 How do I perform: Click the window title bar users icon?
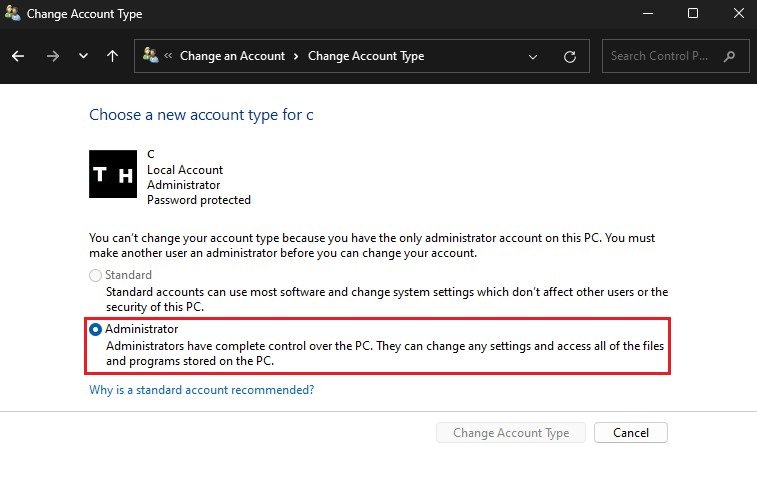point(13,14)
